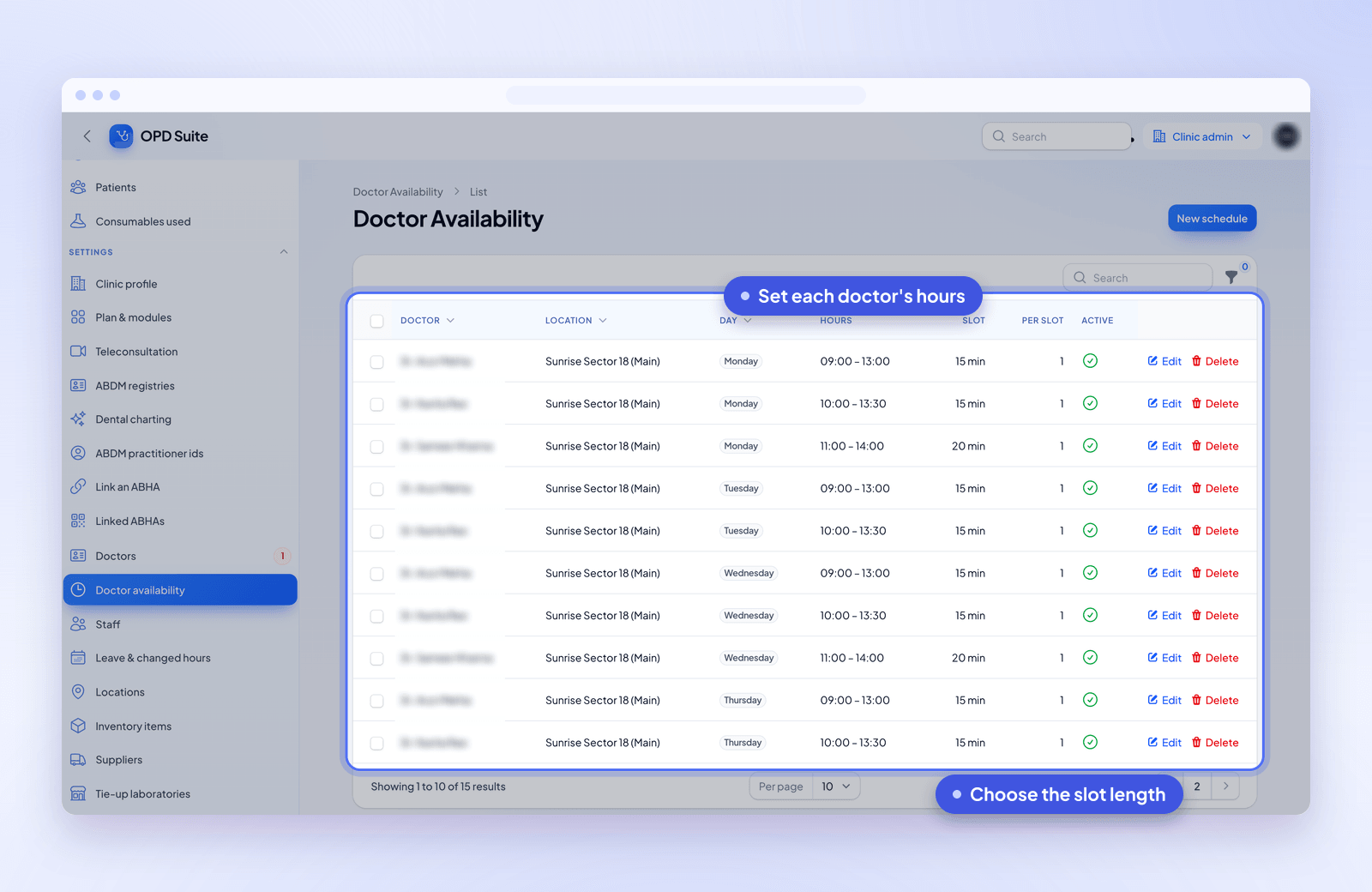Viewport: 1372px width, 892px height.
Task: Click the Inventory items box icon
Action: (78, 726)
